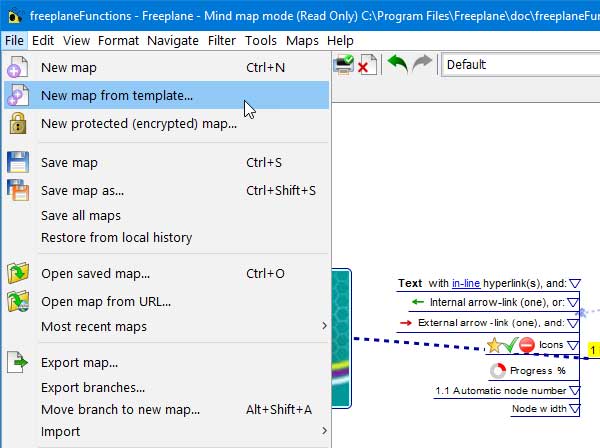Choose Export map...
This screenshot has width=600, height=448.
[x=166, y=362]
